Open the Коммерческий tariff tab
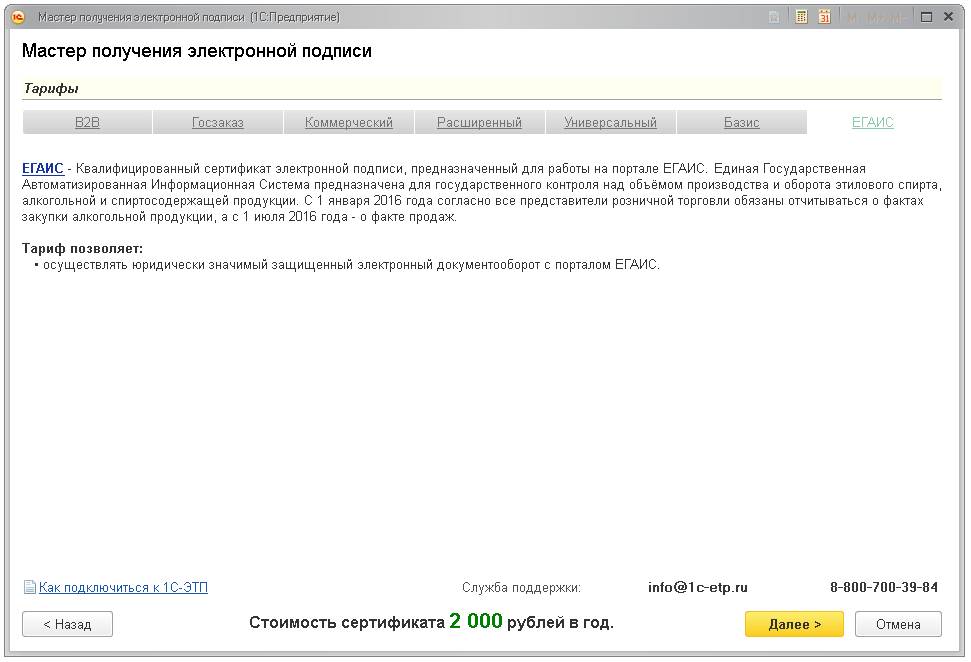The image size is (971, 662). coord(349,123)
